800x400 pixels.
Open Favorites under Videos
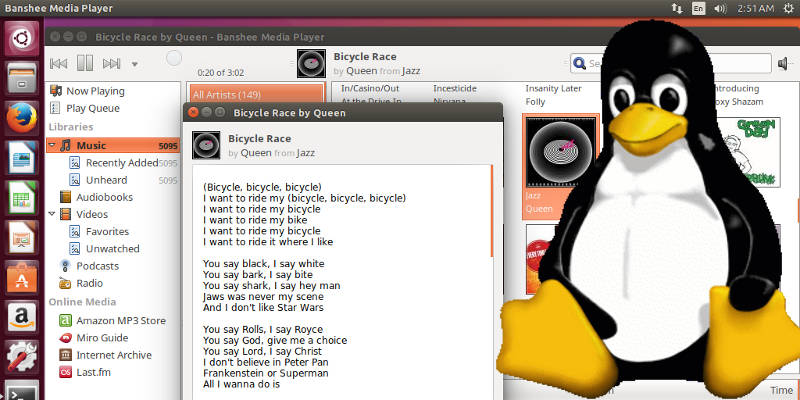tap(98, 232)
